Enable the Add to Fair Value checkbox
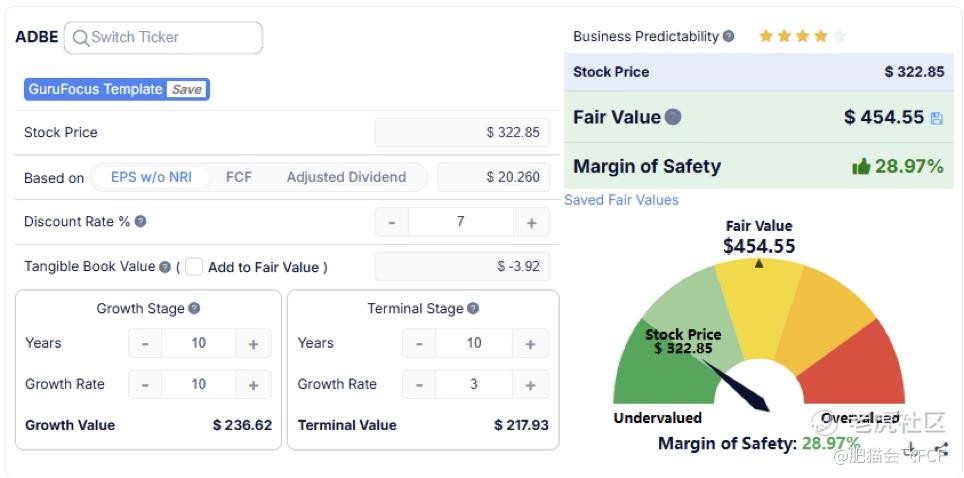The width and height of the screenshot is (964, 478). point(194,267)
